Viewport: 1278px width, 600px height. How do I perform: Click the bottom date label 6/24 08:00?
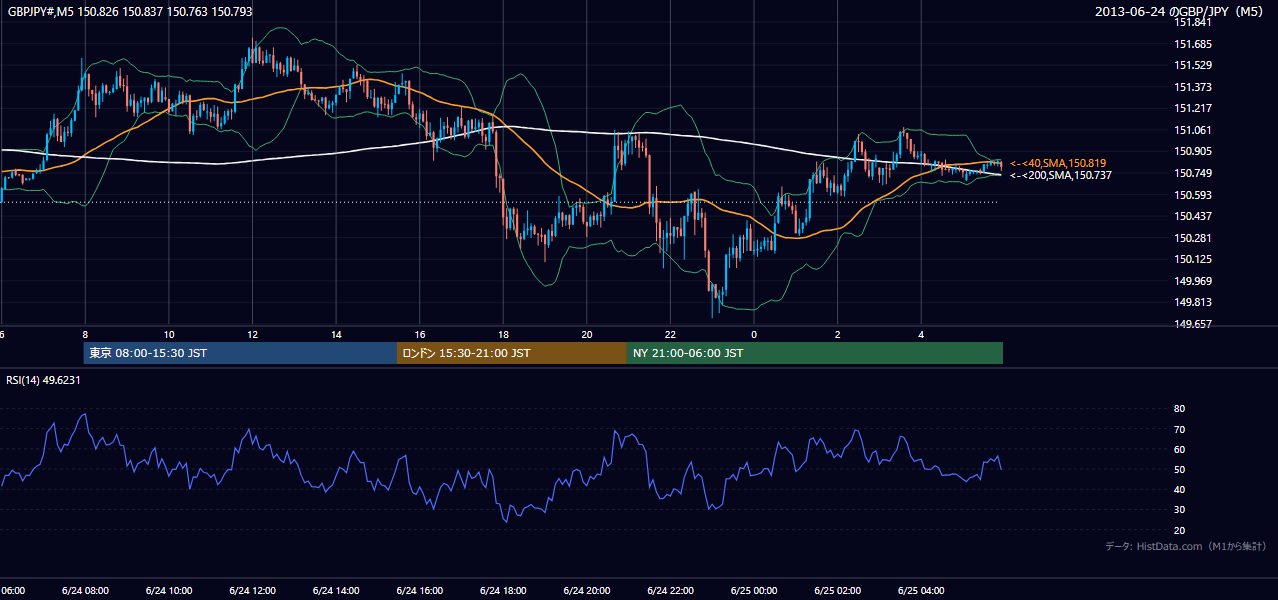[85, 590]
